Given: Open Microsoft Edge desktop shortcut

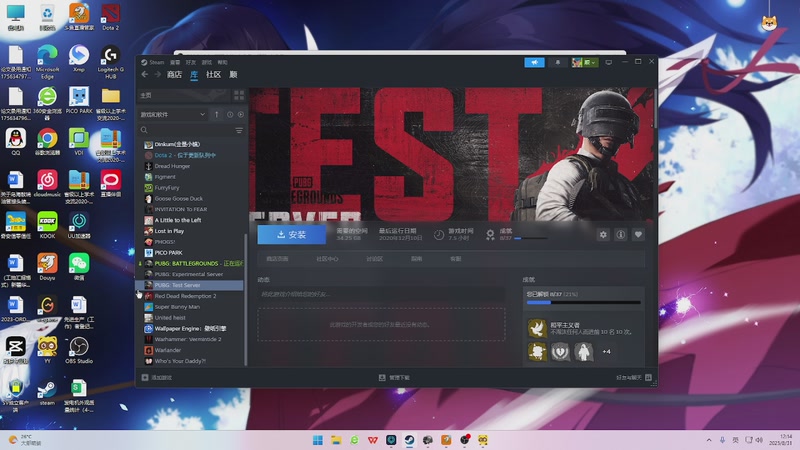Looking at the screenshot, I should click(x=47, y=61).
